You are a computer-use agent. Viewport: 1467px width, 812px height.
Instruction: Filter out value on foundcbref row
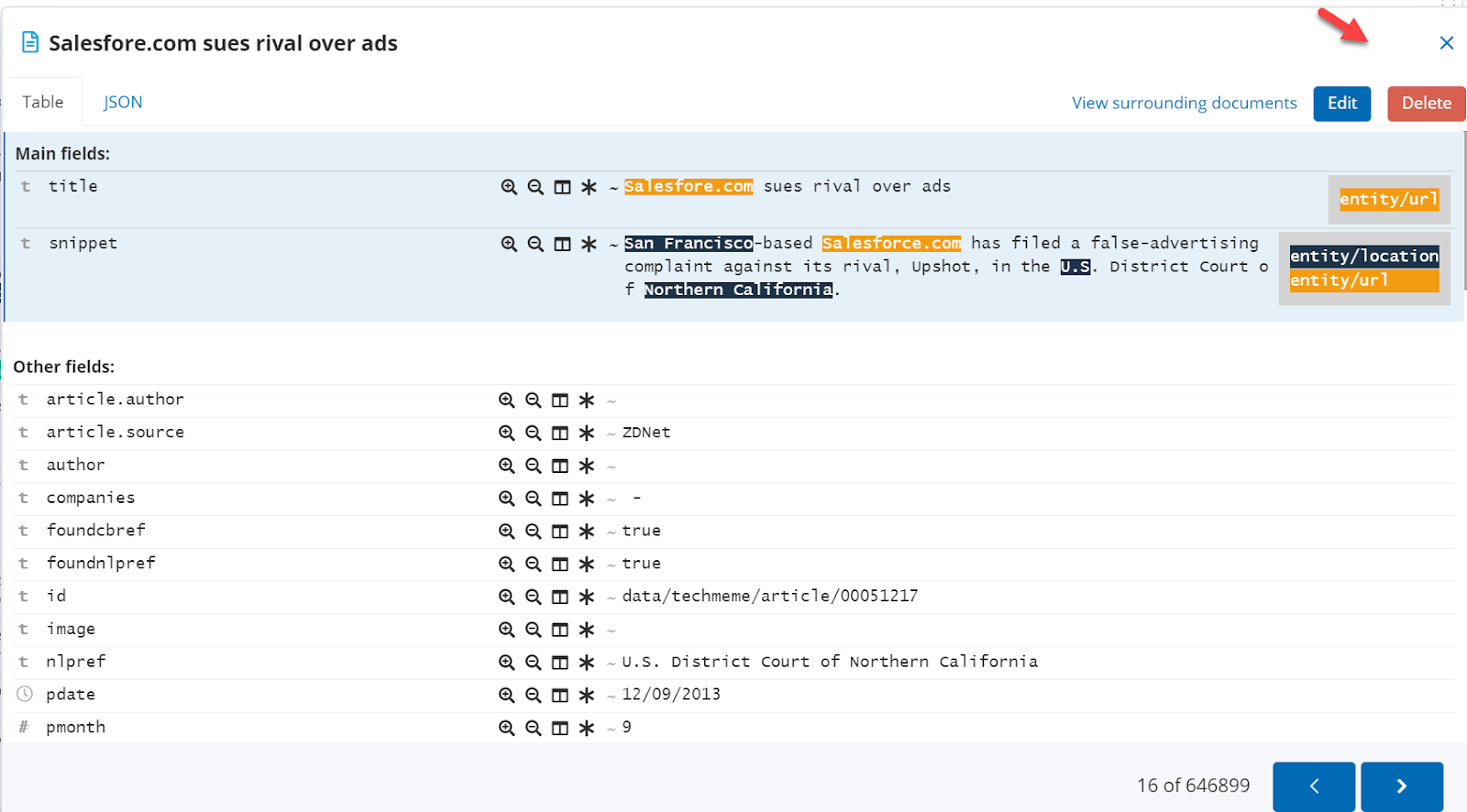pyautogui.click(x=533, y=532)
